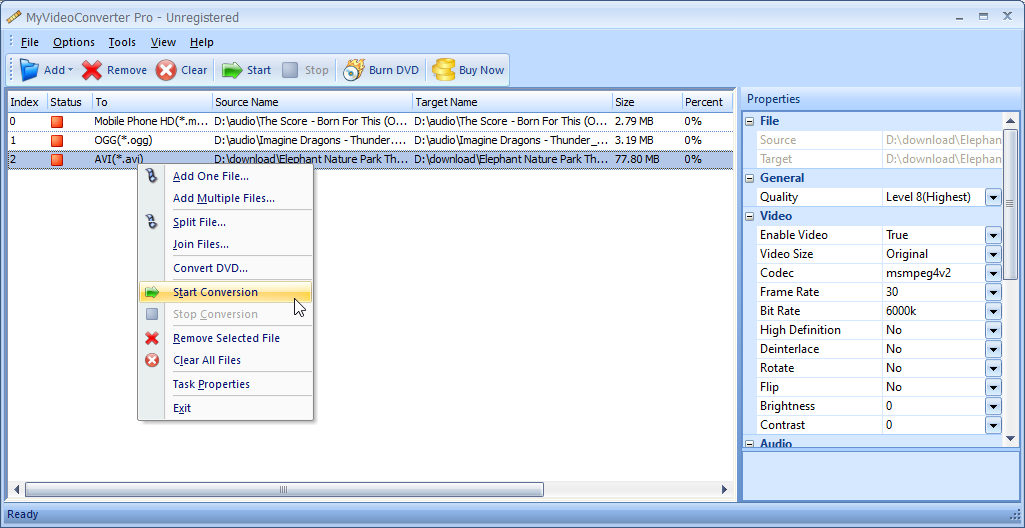The height and width of the screenshot is (528, 1025).
Task: Sort by the Size column header
Action: [647, 102]
